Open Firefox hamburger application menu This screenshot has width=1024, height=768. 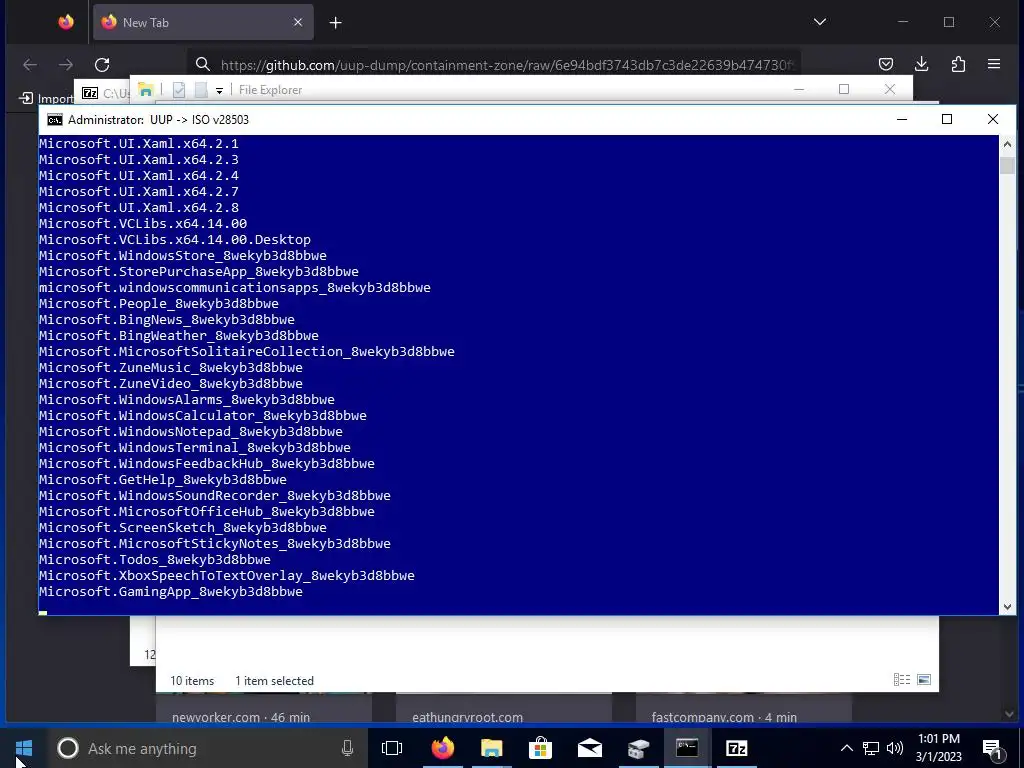[x=994, y=64]
